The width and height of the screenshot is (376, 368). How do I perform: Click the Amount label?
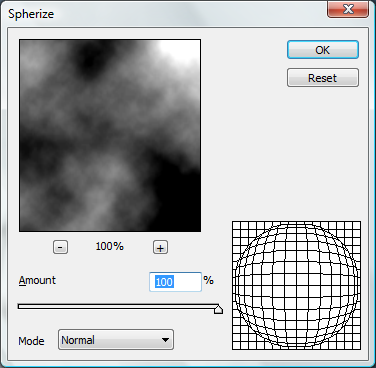coord(37,280)
